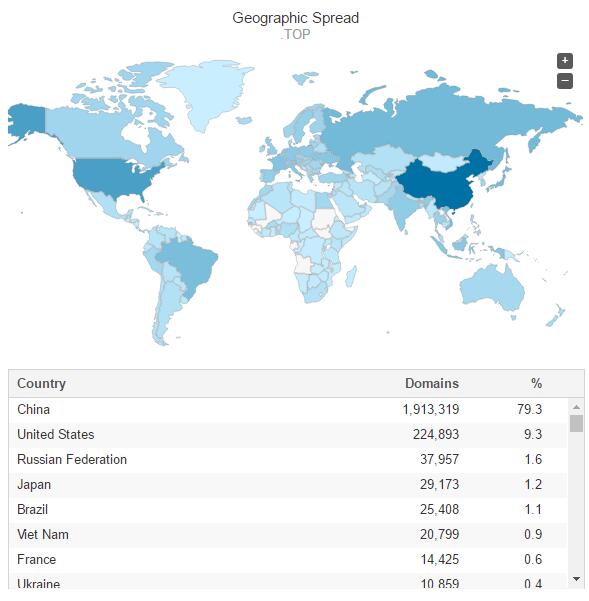Zoom out the map with minus button
This screenshot has height=601, width=589.
coord(564,81)
